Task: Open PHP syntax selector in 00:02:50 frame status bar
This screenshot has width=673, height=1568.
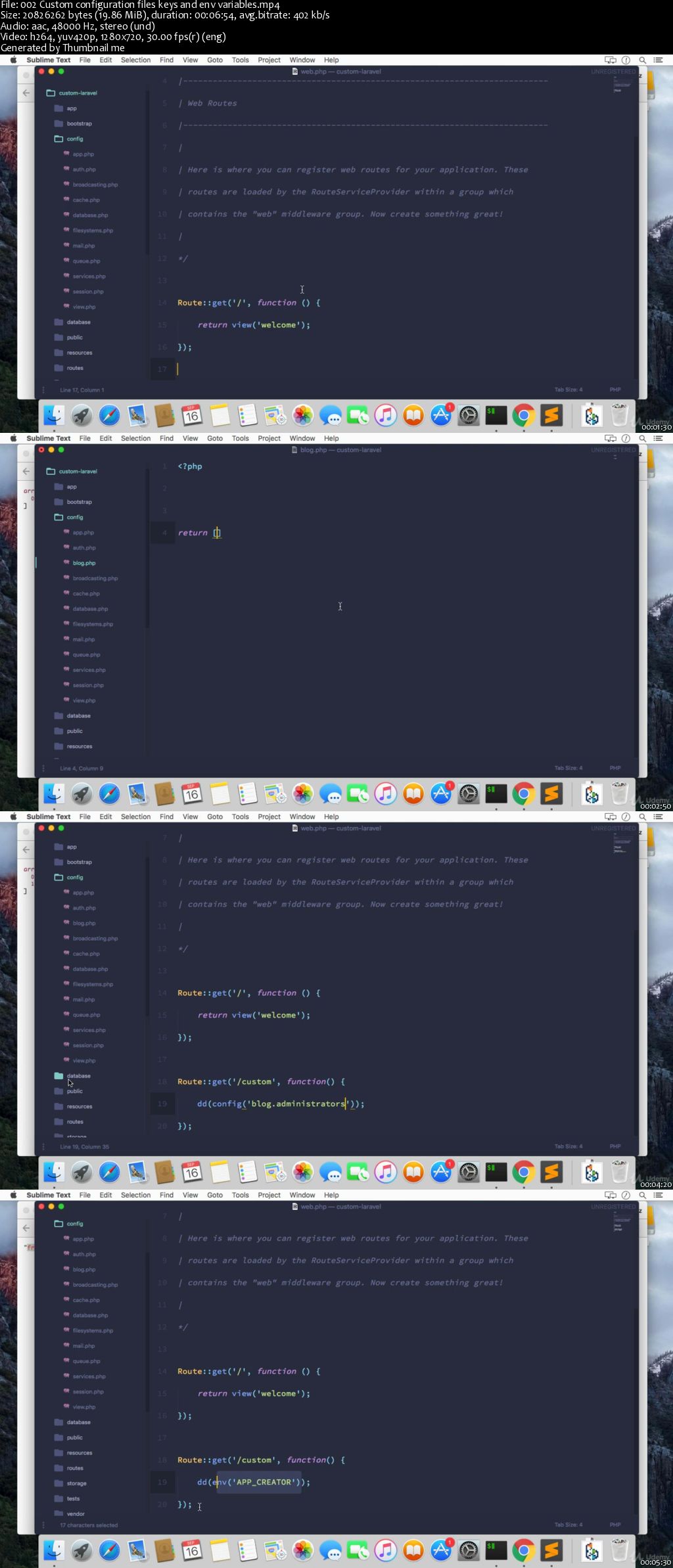Action: [x=615, y=768]
